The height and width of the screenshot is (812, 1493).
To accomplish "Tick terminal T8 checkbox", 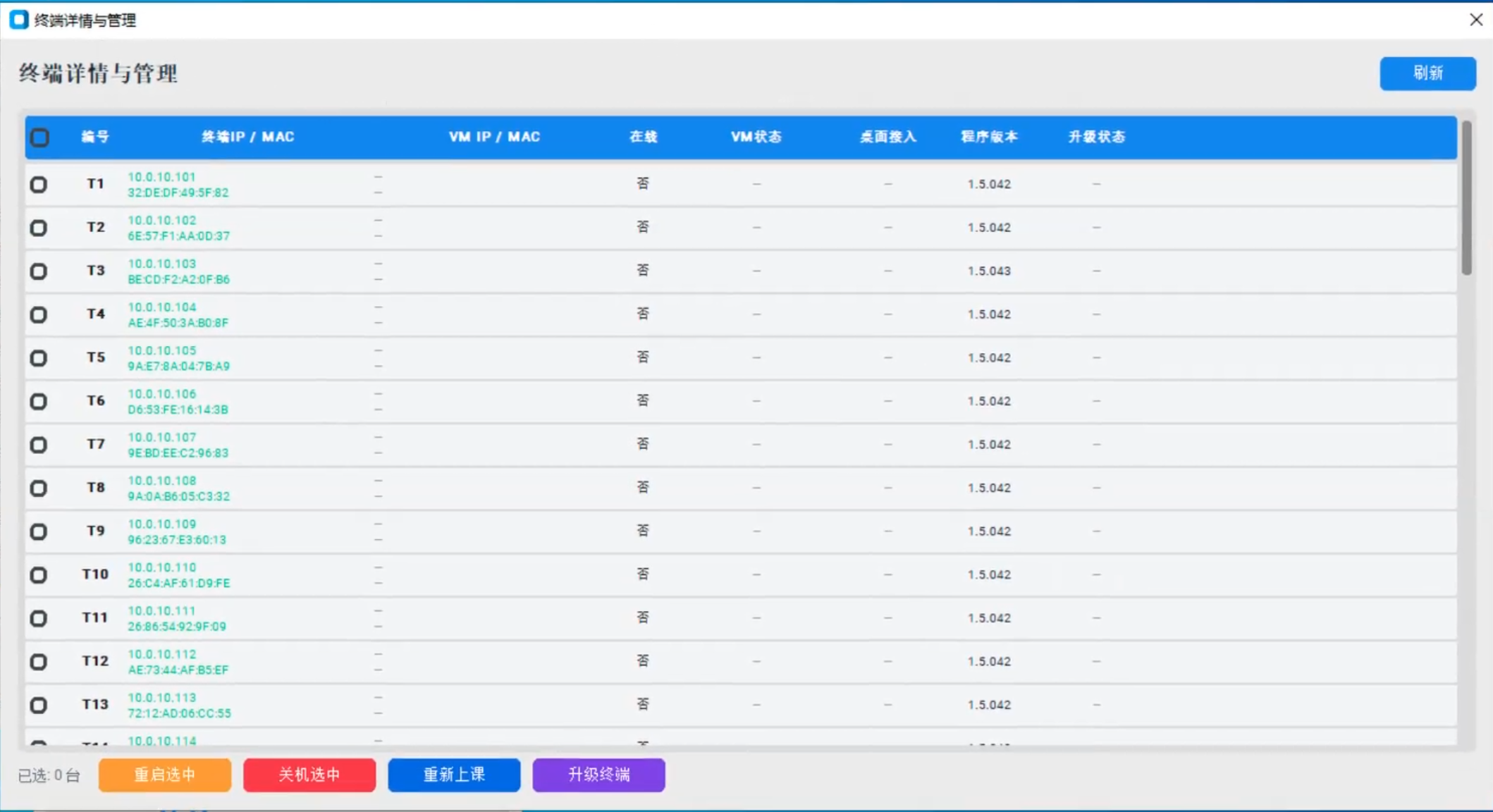I will [x=39, y=488].
